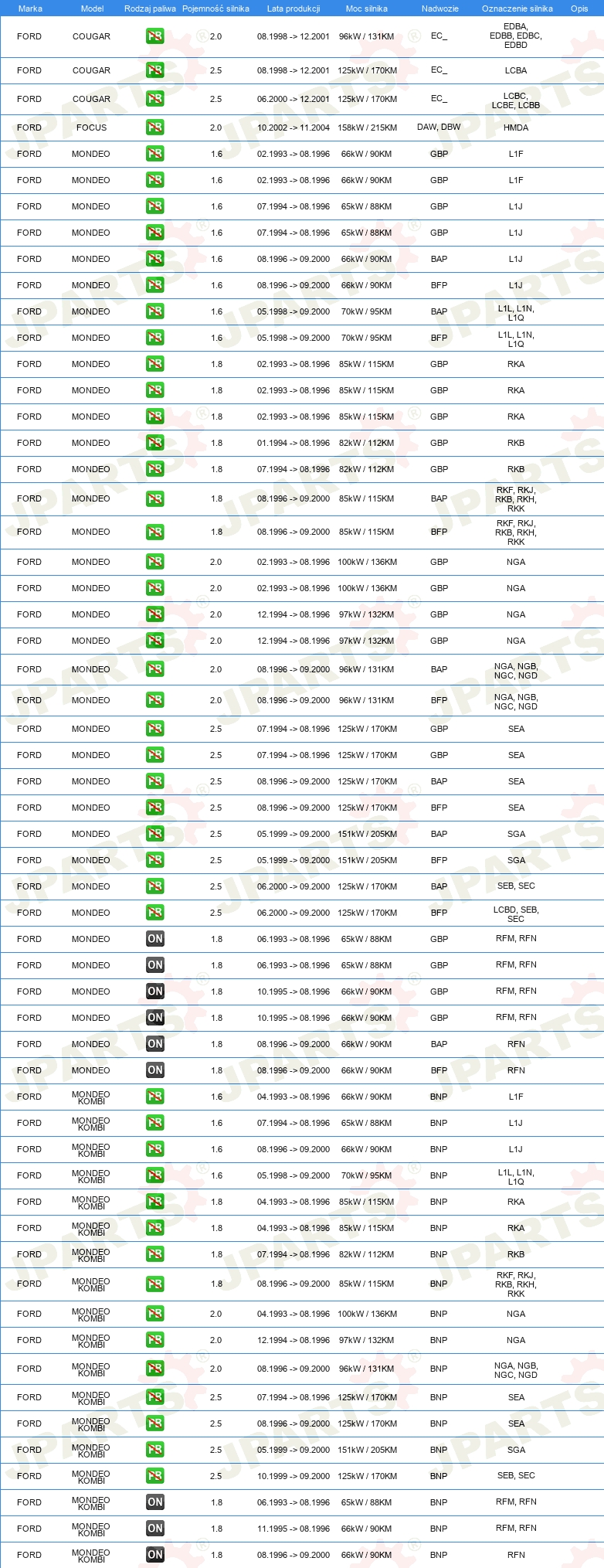This screenshot has width=604, height=1568.
Task: Click petrol icon in Mondeo Kombi 1.8 RKB row
Action: tap(155, 1254)
